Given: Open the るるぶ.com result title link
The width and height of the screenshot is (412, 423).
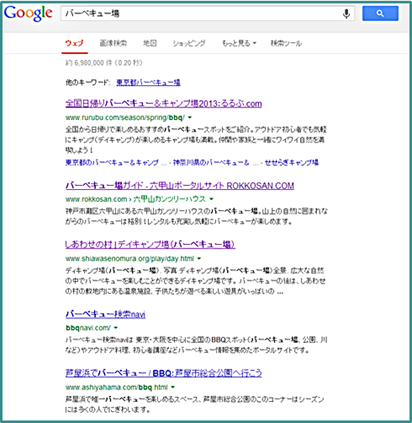Looking at the screenshot, I should 164,104.
